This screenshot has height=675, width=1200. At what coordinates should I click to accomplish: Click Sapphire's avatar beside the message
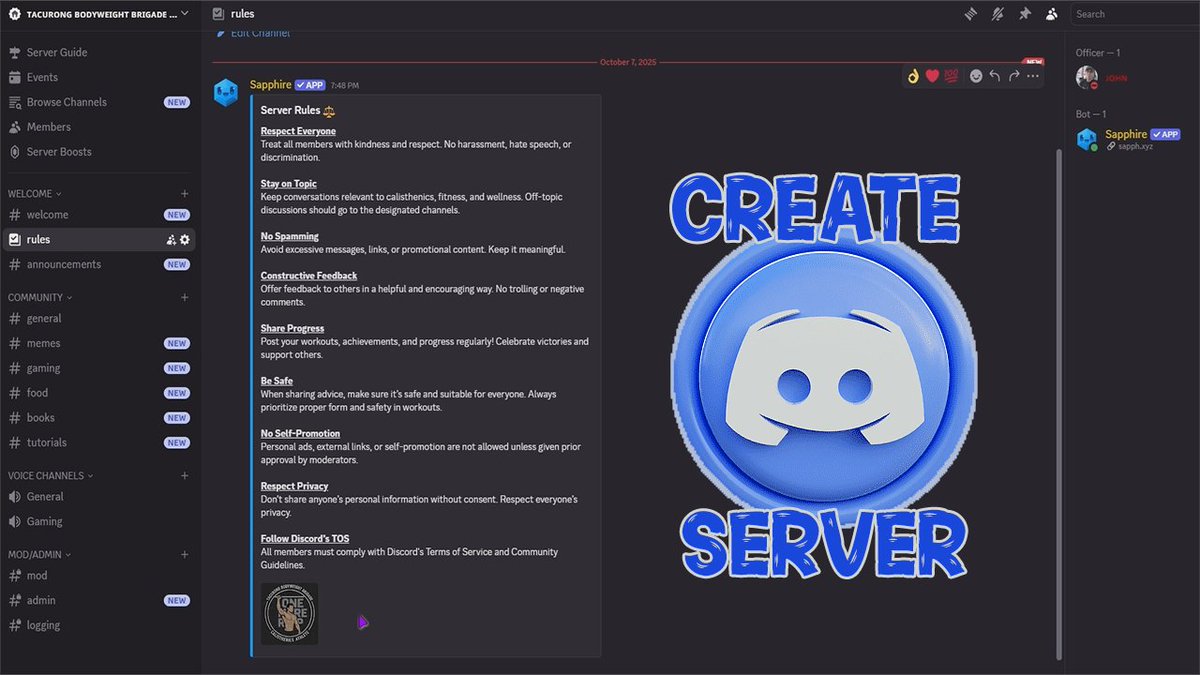[227, 92]
